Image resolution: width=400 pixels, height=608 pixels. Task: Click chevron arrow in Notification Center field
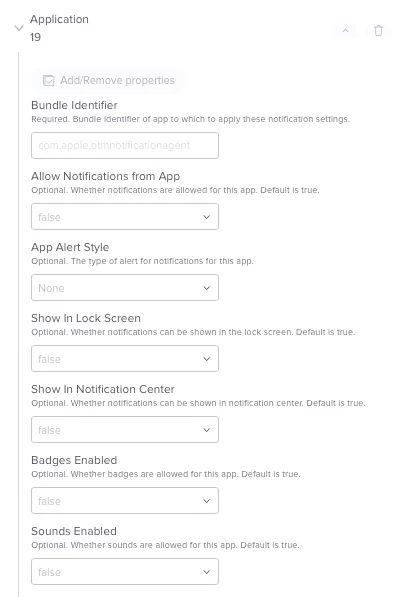207,430
